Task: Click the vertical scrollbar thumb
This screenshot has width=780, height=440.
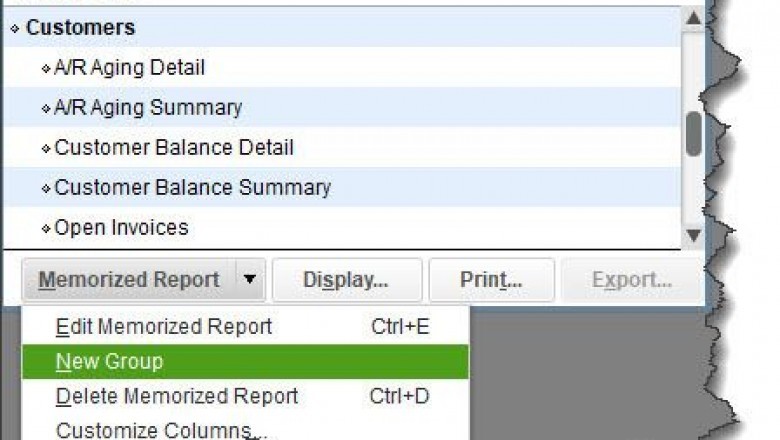Action: [693, 134]
